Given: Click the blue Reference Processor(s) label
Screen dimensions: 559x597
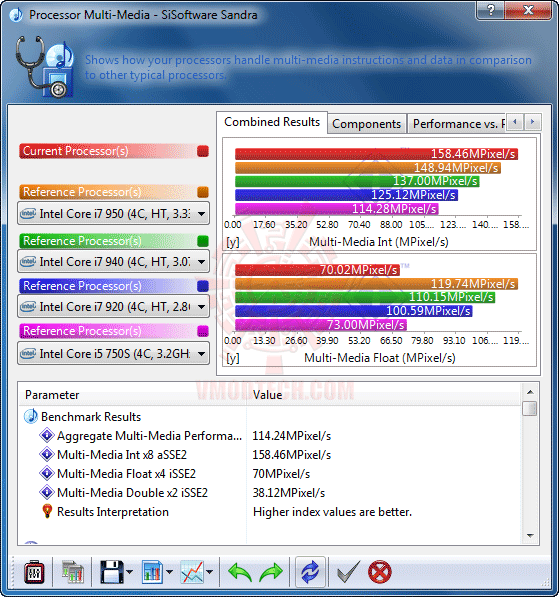Looking at the screenshot, I should click(x=82, y=286).
